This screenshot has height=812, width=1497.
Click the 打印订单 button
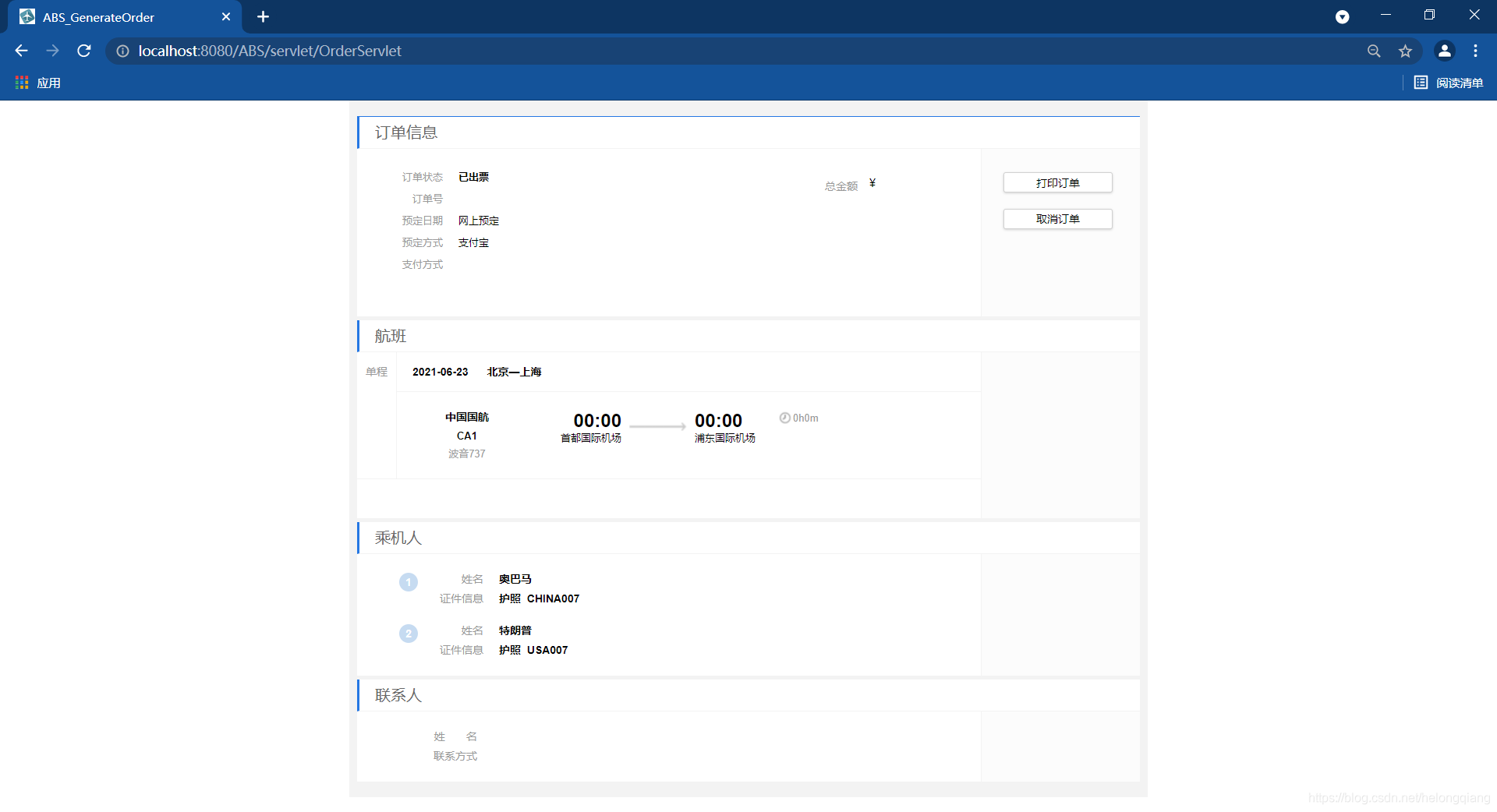click(1057, 182)
